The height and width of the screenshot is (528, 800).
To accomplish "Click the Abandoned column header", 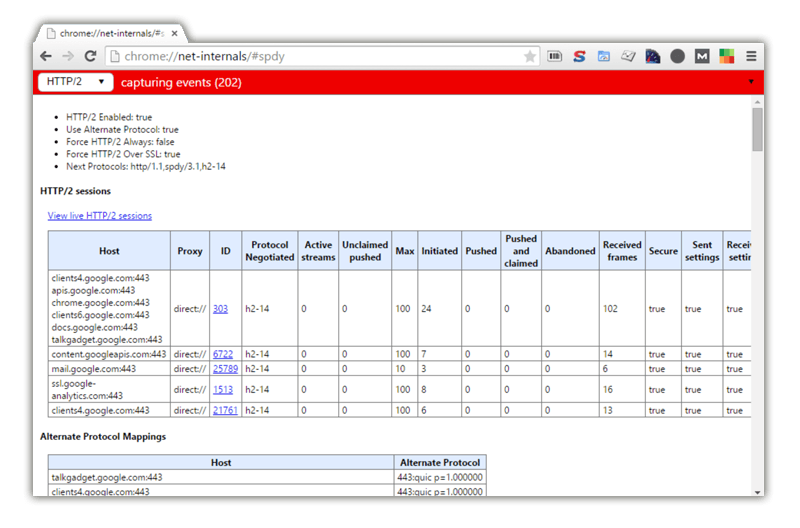I will tap(570, 251).
